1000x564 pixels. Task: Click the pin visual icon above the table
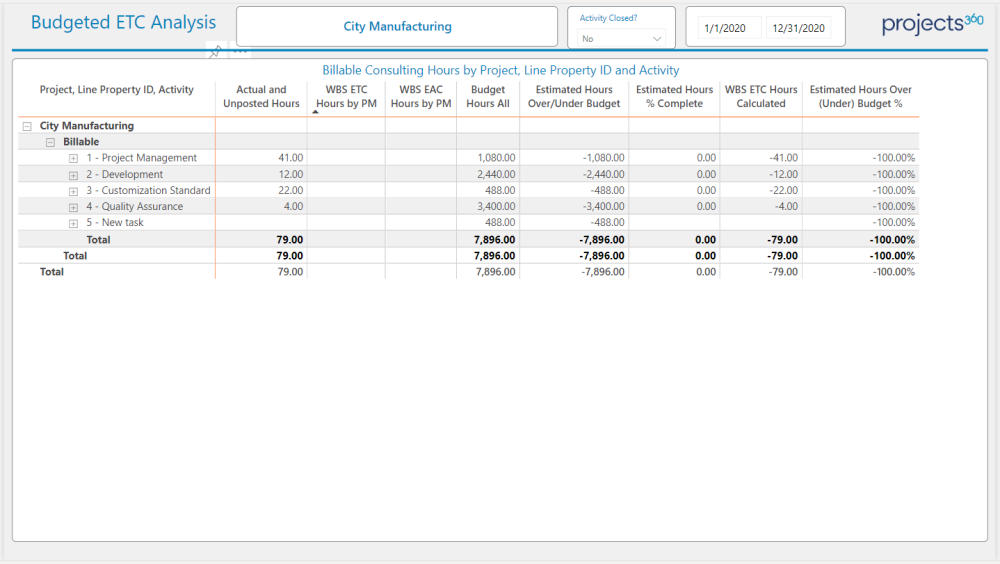point(214,52)
